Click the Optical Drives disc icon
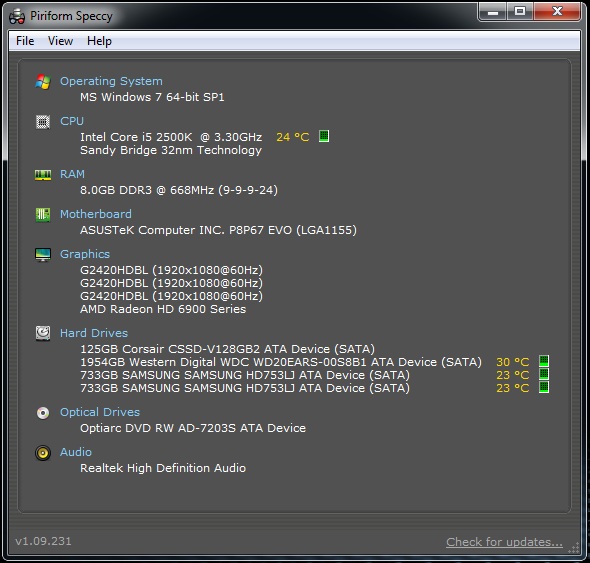 tap(43, 413)
